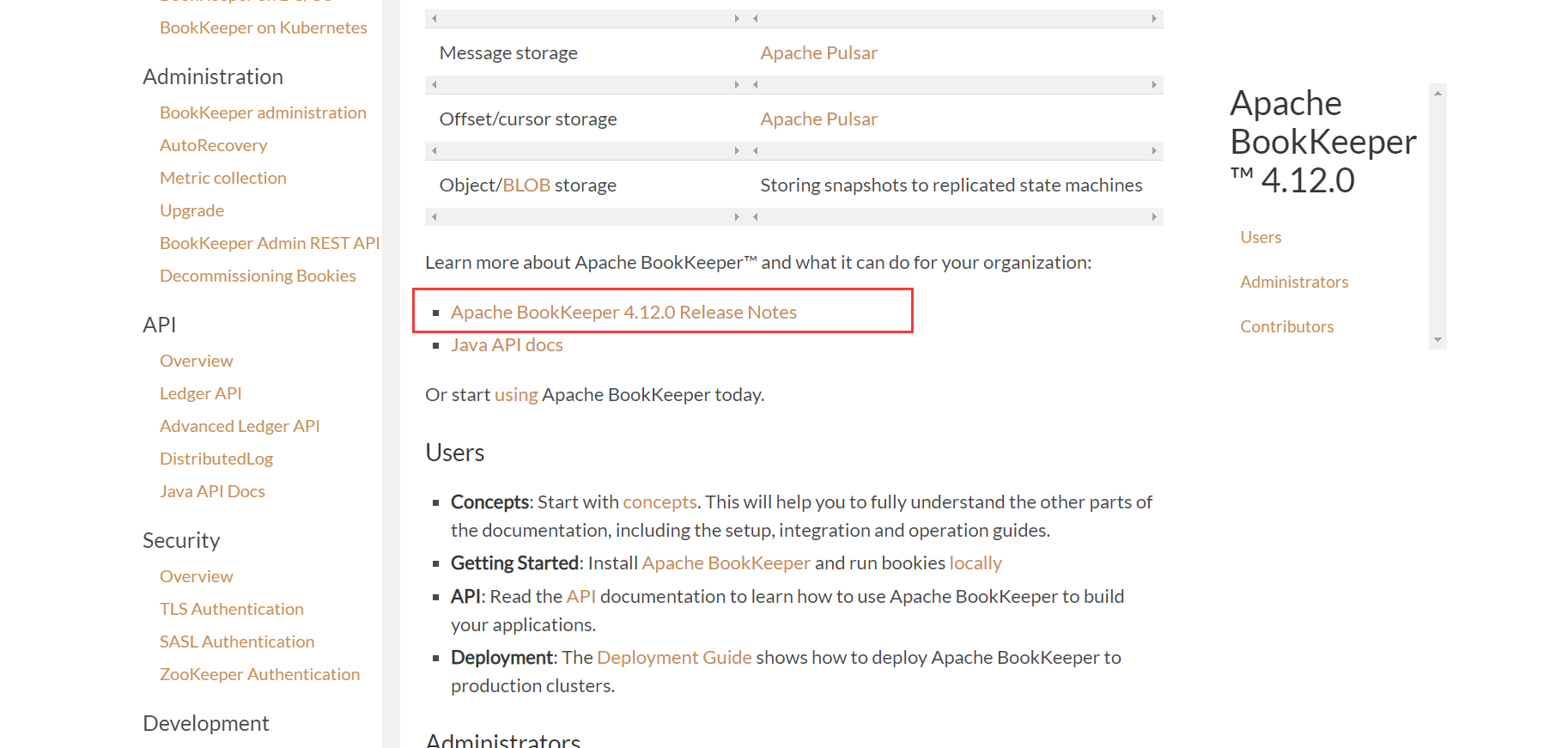Open the Deployment Guide link
Screen dimensions: 1568x748
674,658
